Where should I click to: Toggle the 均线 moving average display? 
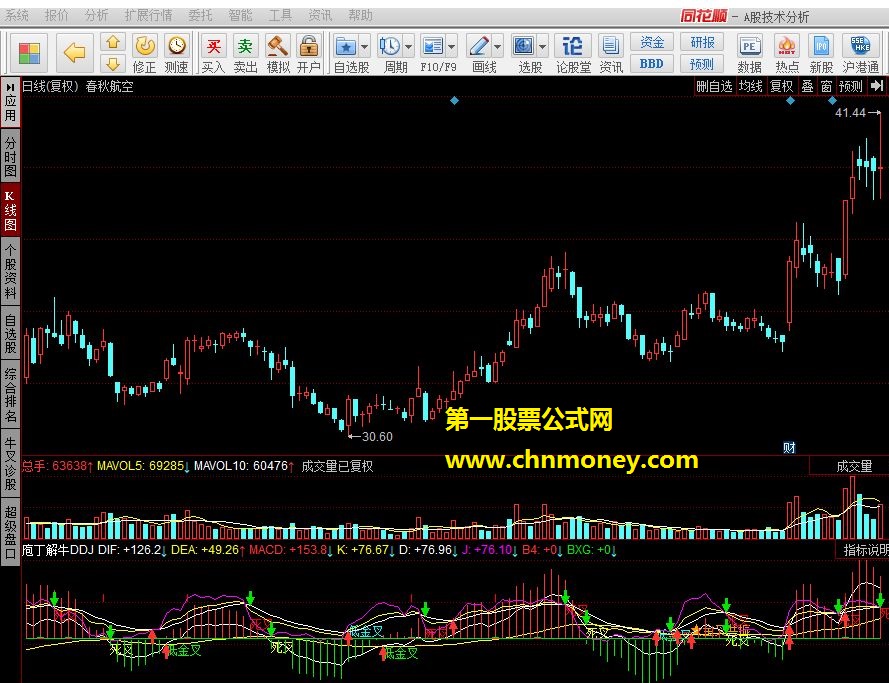pos(751,86)
